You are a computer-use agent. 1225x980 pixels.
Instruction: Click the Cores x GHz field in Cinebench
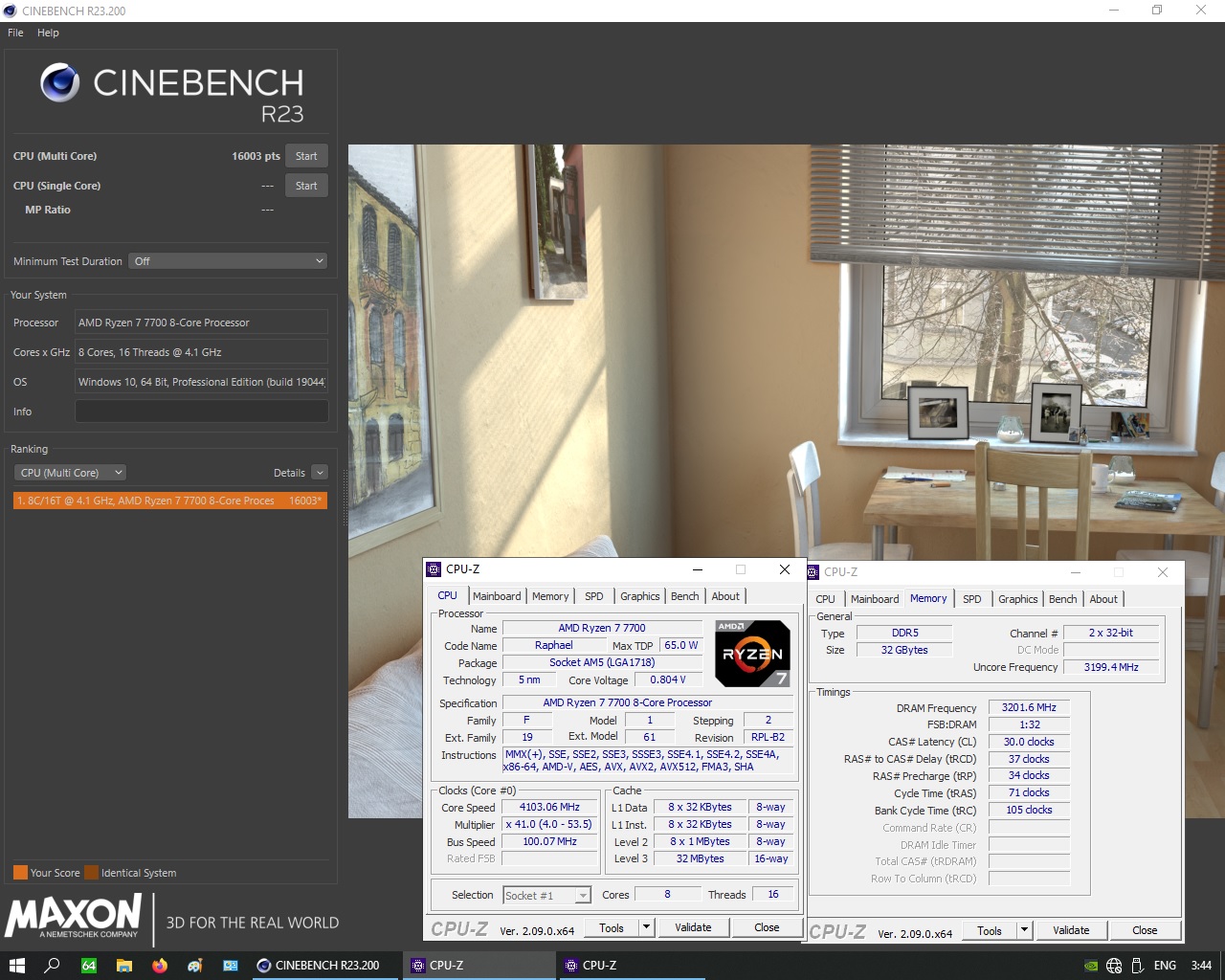tap(201, 352)
